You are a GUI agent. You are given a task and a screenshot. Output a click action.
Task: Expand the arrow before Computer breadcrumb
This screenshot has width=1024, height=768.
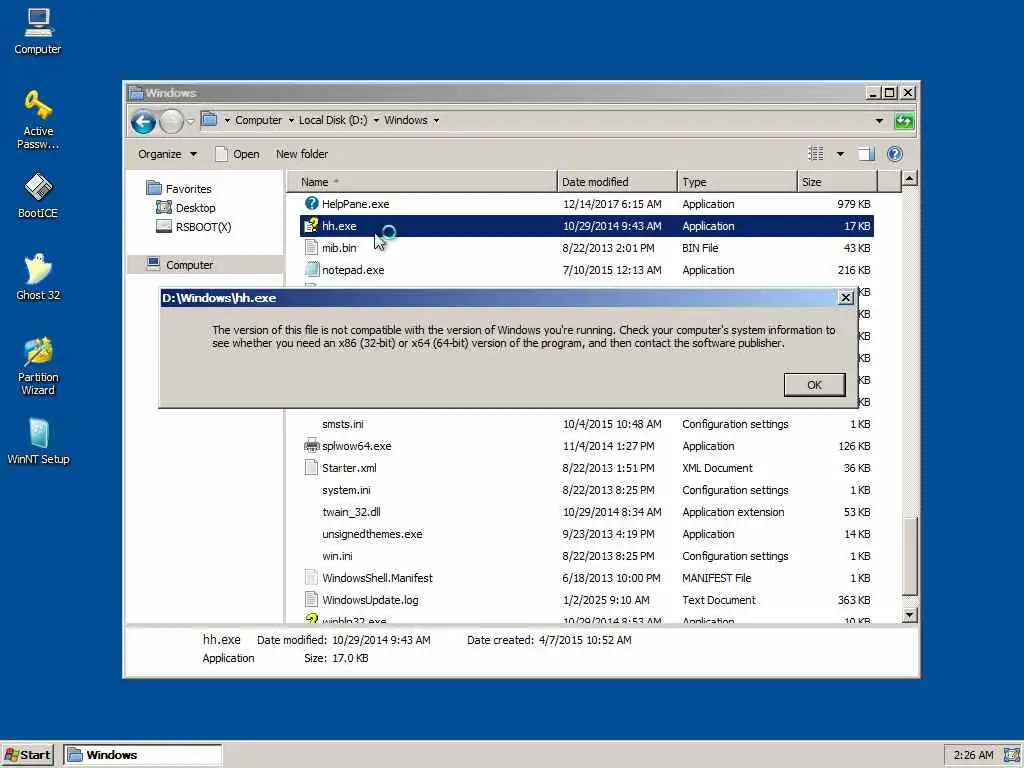pos(227,120)
